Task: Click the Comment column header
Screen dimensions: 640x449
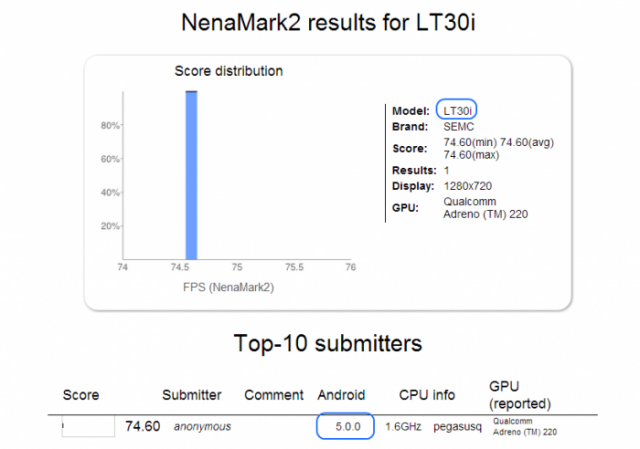Action: coord(273,395)
